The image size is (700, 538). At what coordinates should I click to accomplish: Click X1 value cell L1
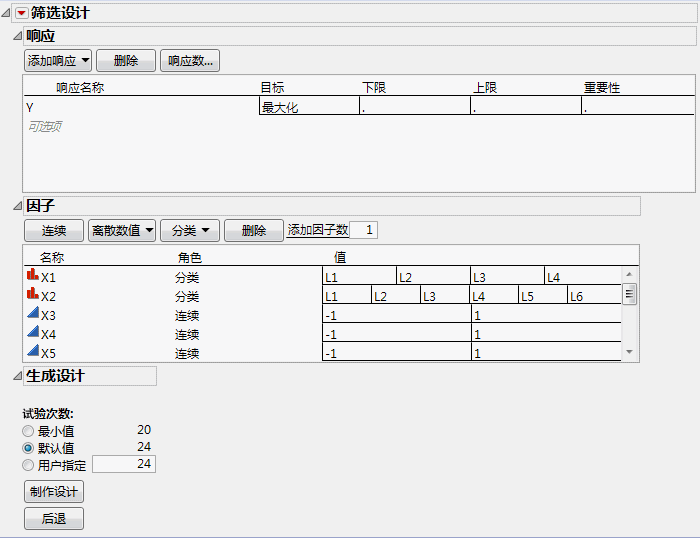point(359,276)
